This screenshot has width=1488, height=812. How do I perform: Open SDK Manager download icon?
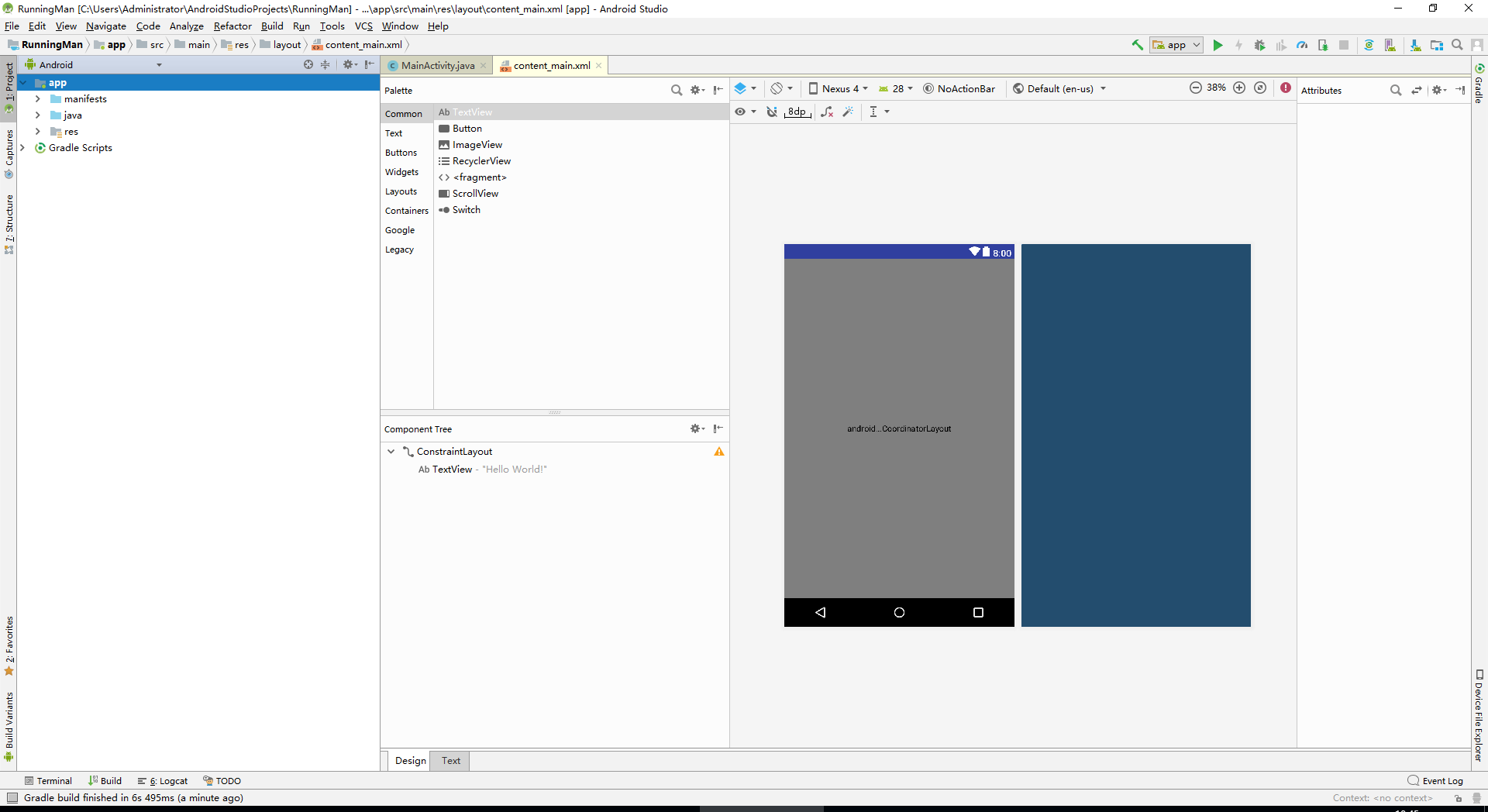(1415, 45)
